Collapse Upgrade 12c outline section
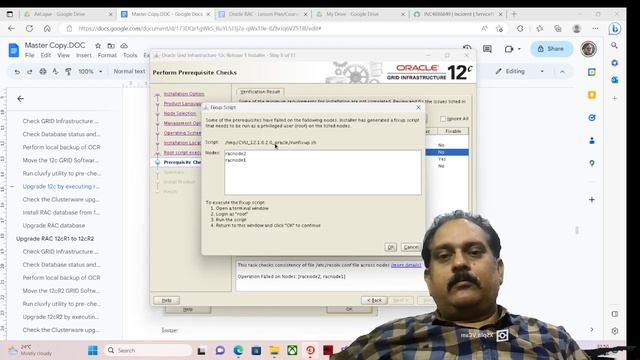This screenshot has height=360, width=640. 12,187
